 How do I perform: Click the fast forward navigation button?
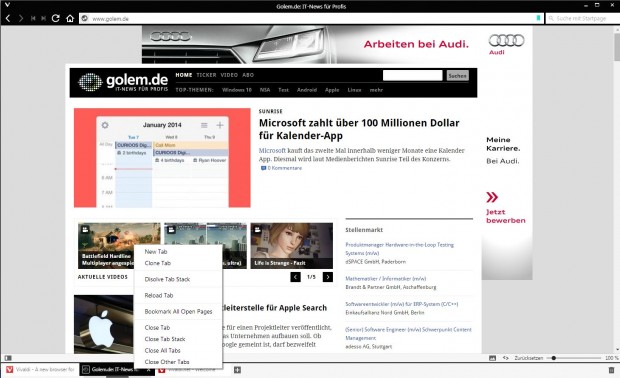click(43, 18)
